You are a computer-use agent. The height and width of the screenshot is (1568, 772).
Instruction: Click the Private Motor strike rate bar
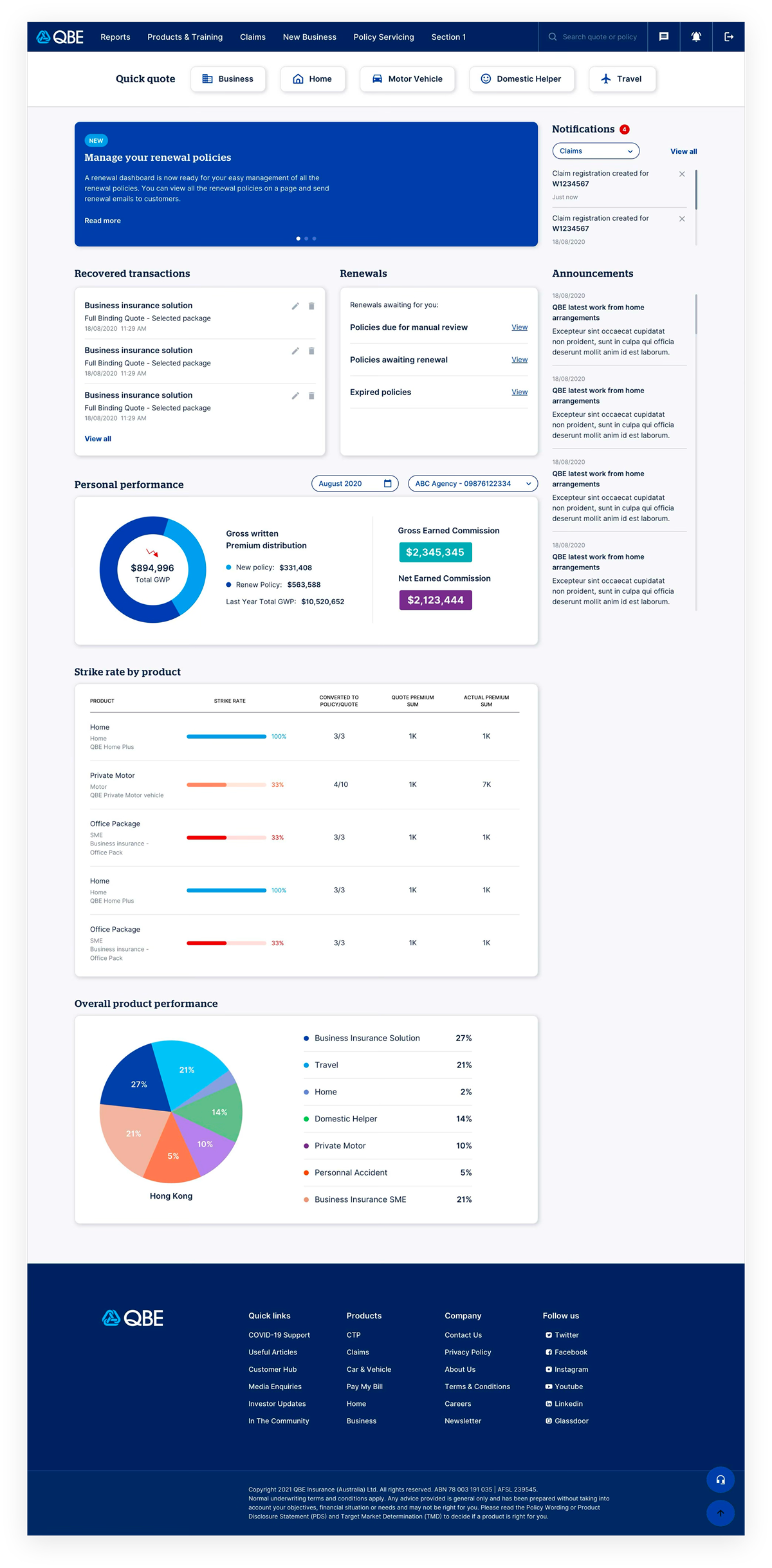coord(226,785)
